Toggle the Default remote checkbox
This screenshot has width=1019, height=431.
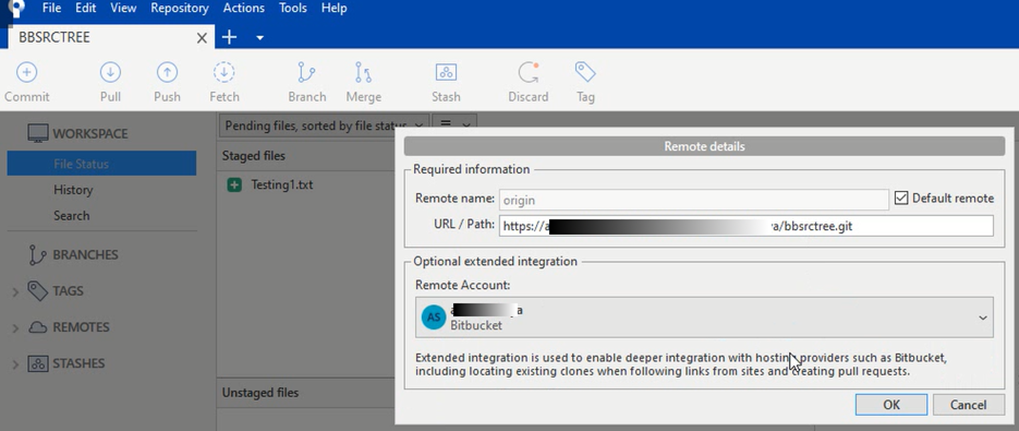click(901, 198)
